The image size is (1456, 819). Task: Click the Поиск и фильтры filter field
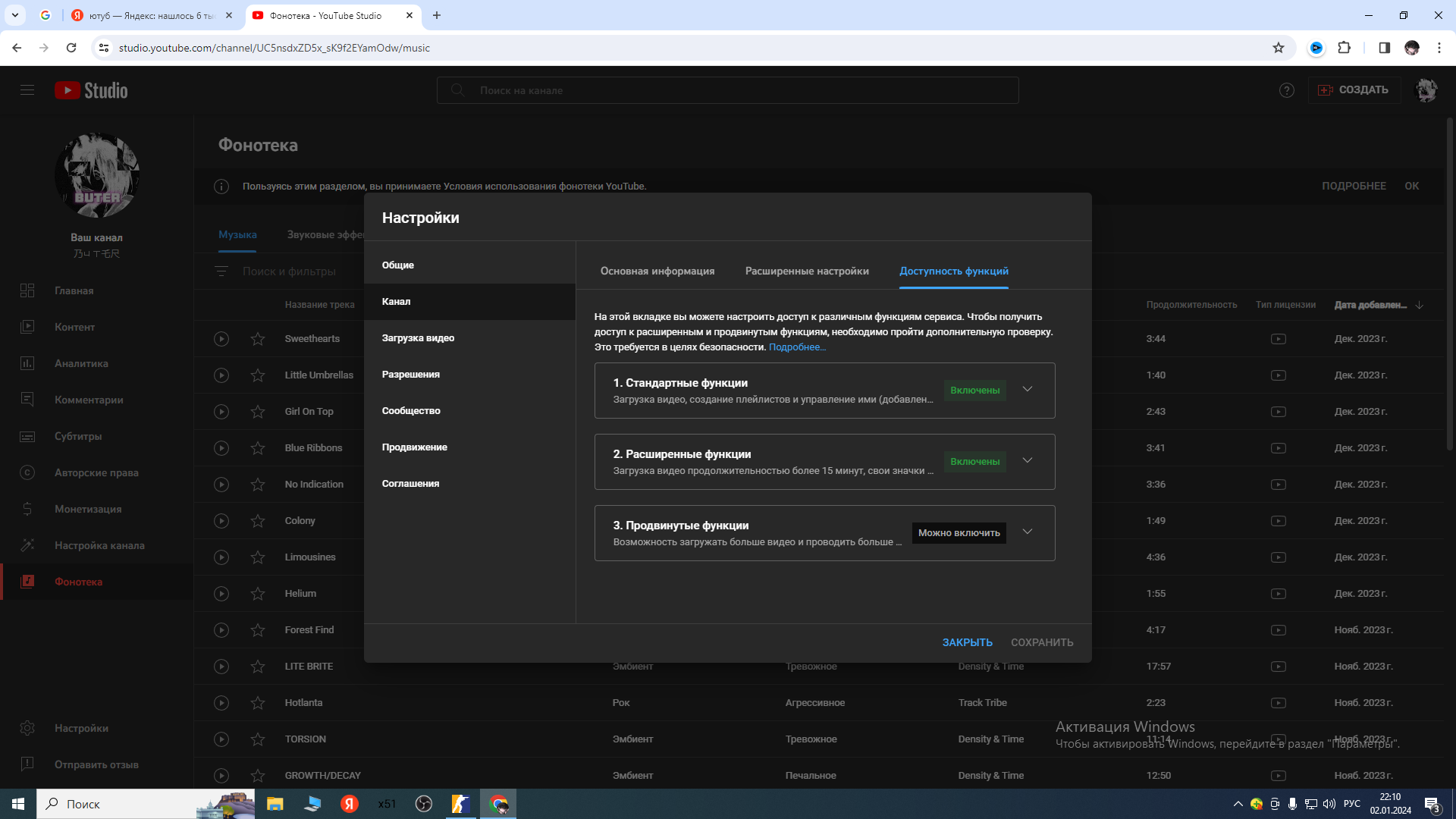[289, 271]
